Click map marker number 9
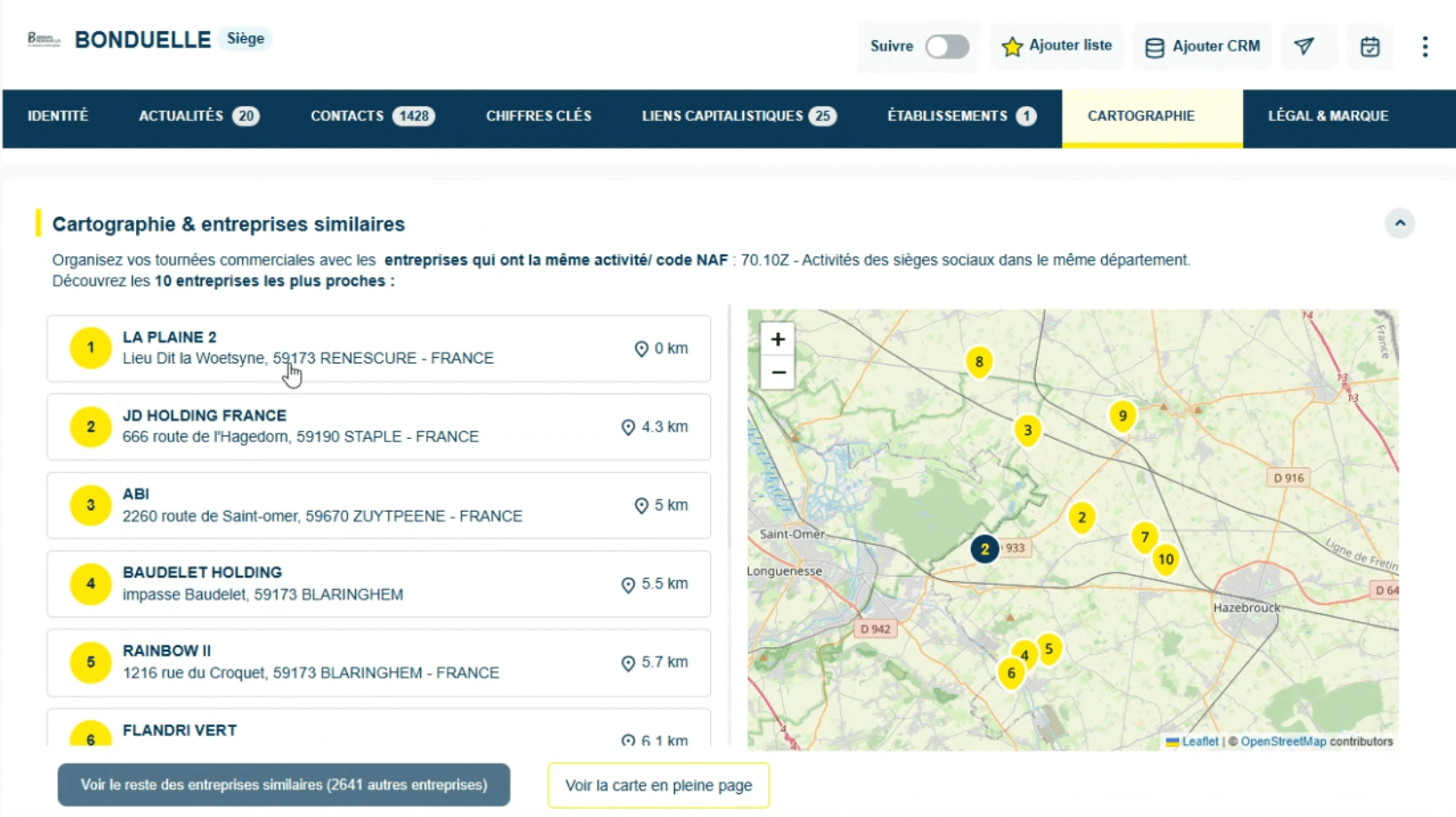Viewport: 1456px width, 817px height. pos(1122,416)
